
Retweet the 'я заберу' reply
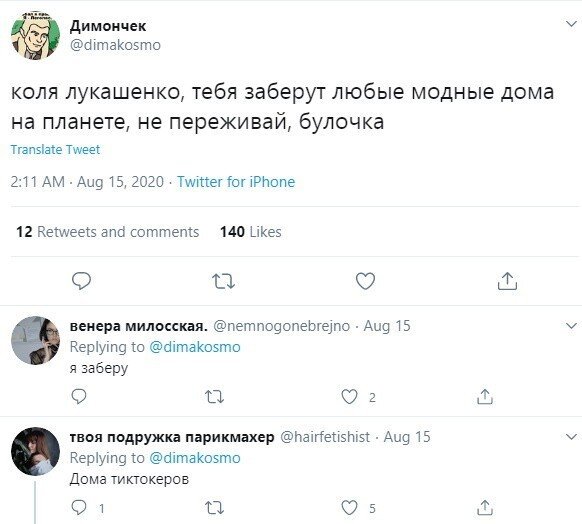215,397
